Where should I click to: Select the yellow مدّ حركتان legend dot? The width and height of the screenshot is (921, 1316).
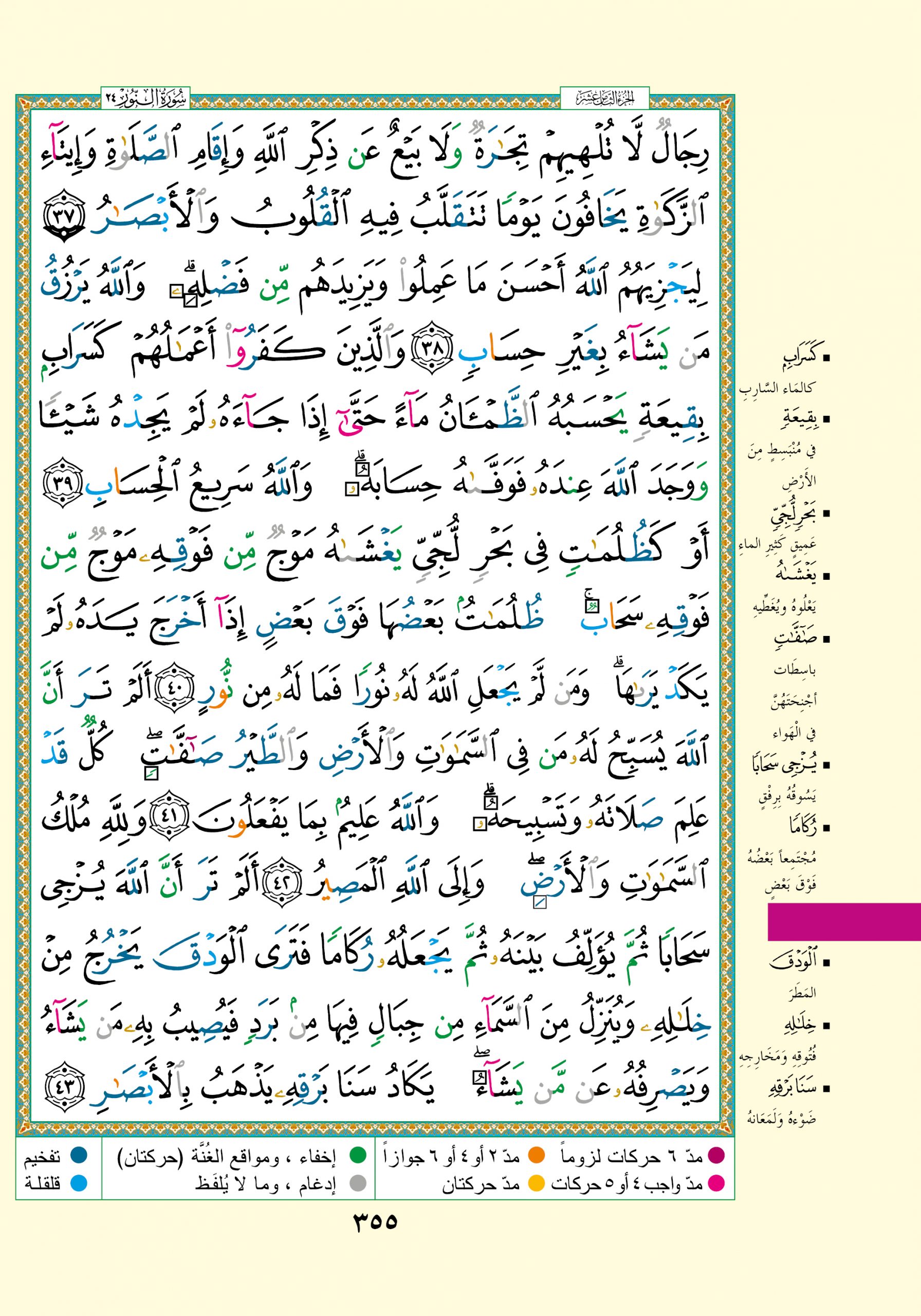click(536, 1183)
